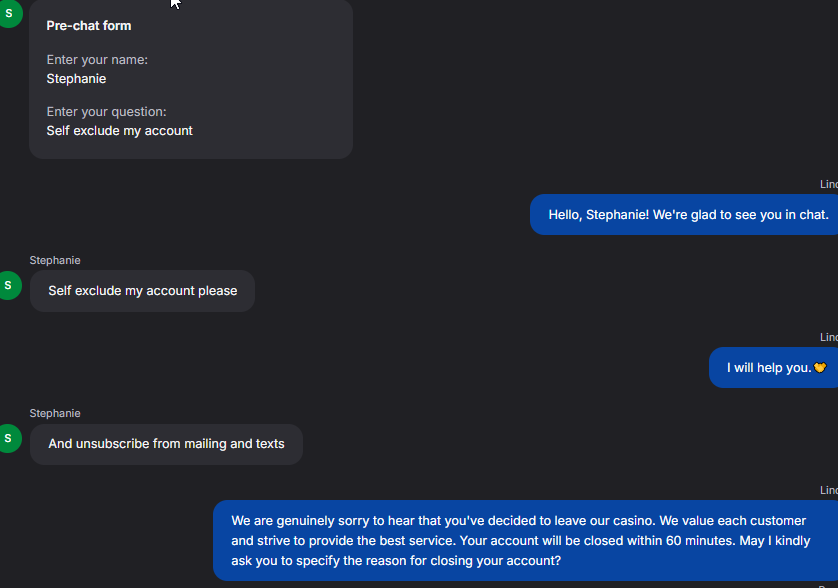This screenshot has height=588, width=838.
Task: Click avatar beside the unsubscribe message
Action: (x=9, y=438)
